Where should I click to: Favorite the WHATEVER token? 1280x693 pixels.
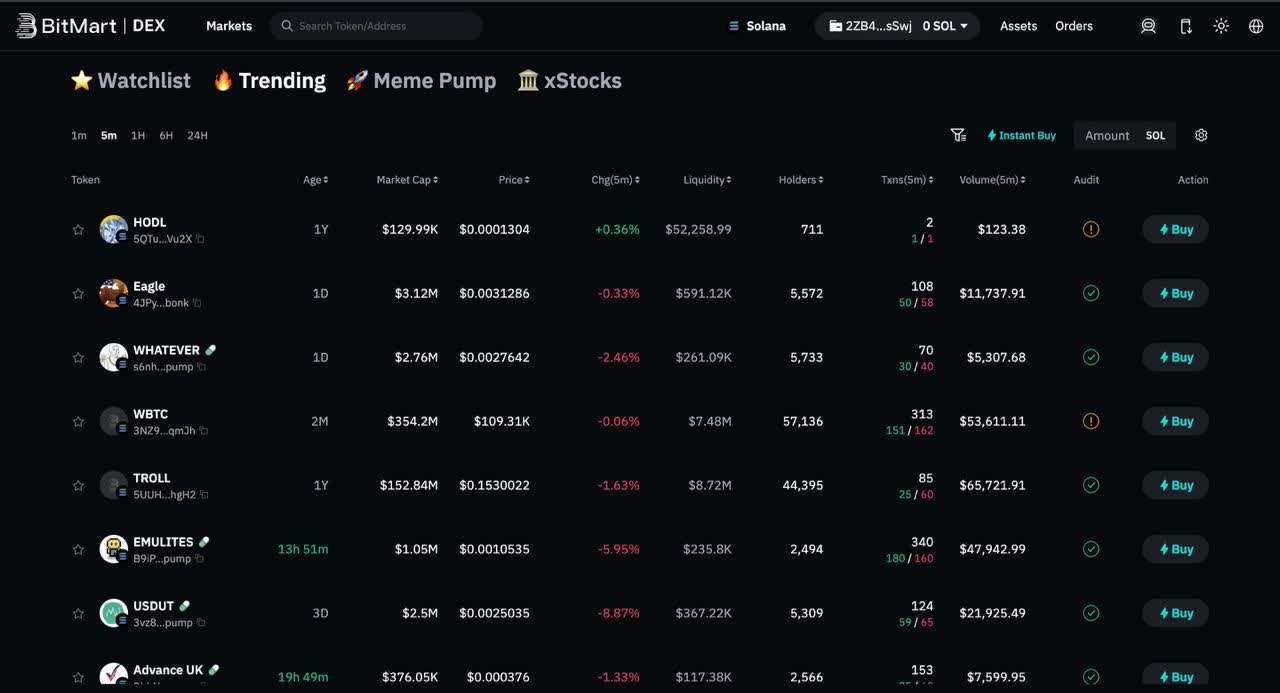point(78,357)
